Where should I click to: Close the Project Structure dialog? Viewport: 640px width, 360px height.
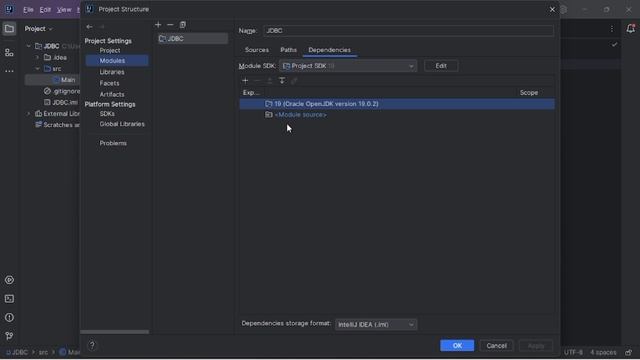[552, 9]
